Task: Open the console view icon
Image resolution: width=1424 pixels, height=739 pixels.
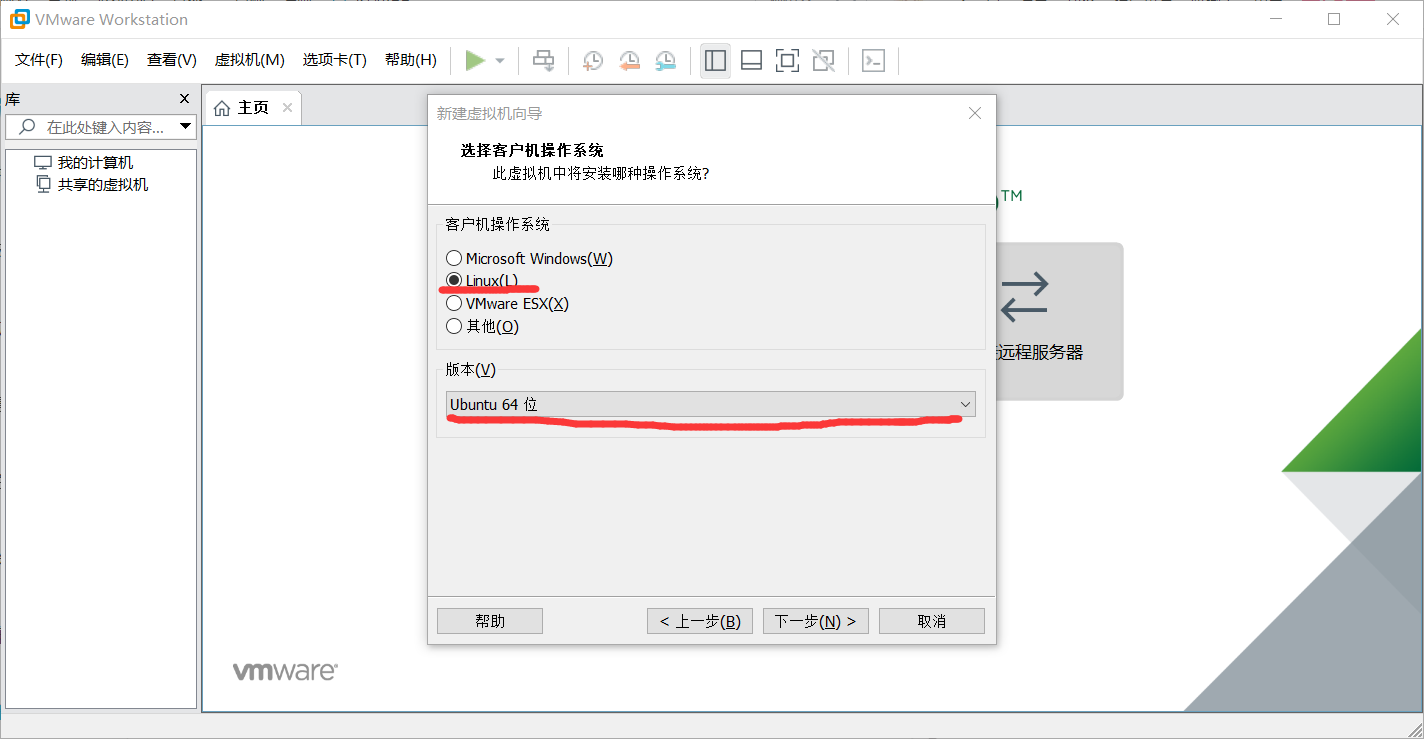Action: click(x=873, y=61)
